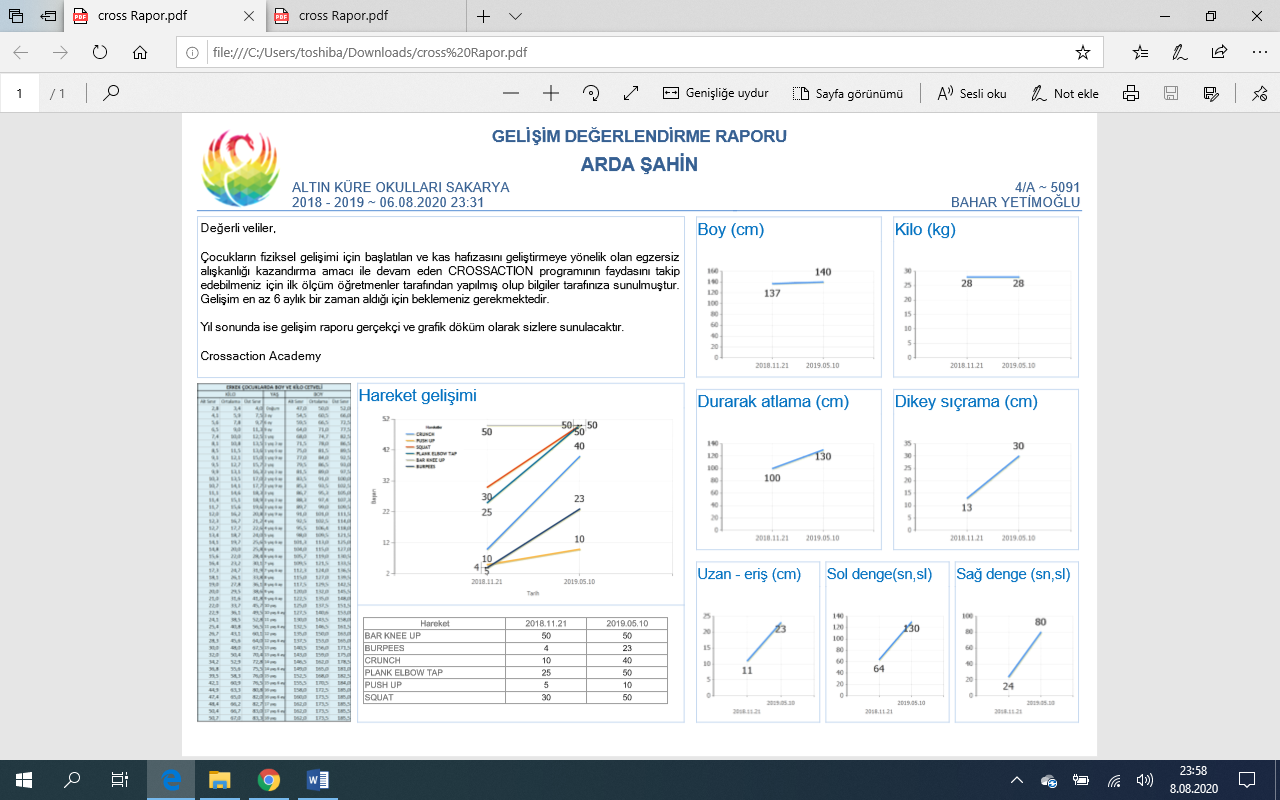Click the Hareket gelişimi chart title
This screenshot has height=800, width=1280.
(x=417, y=395)
